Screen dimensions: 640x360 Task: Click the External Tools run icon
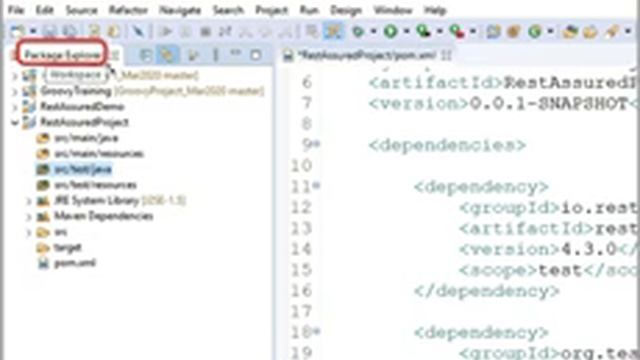[457, 31]
